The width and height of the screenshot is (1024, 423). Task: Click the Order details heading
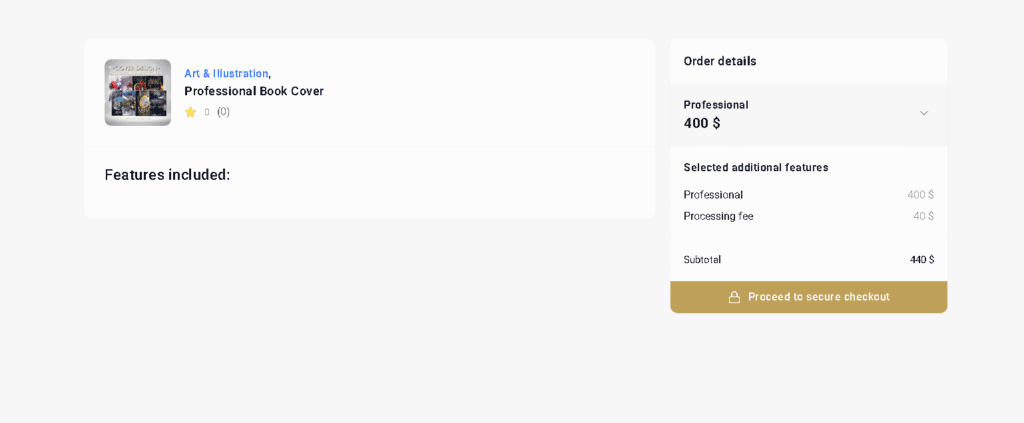720,61
